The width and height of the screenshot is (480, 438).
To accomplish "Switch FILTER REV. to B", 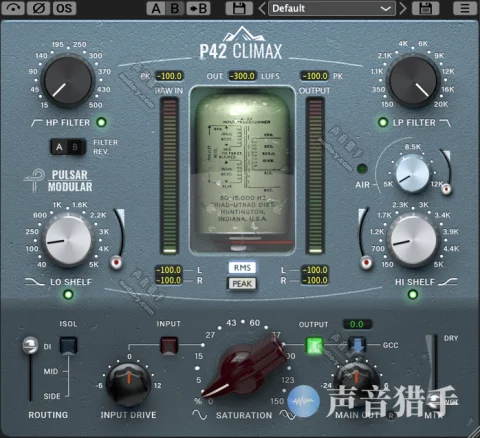I will pos(76,147).
